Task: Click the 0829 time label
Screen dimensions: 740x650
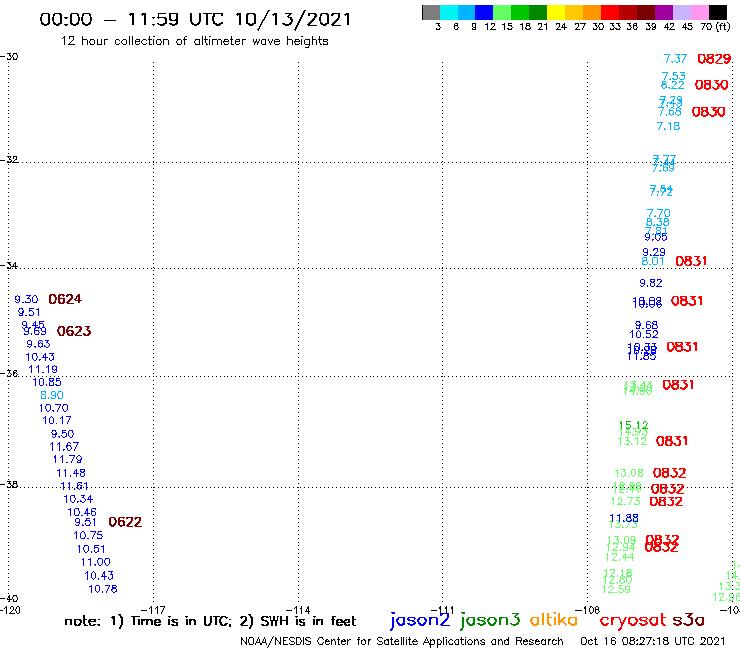Action: pos(714,59)
